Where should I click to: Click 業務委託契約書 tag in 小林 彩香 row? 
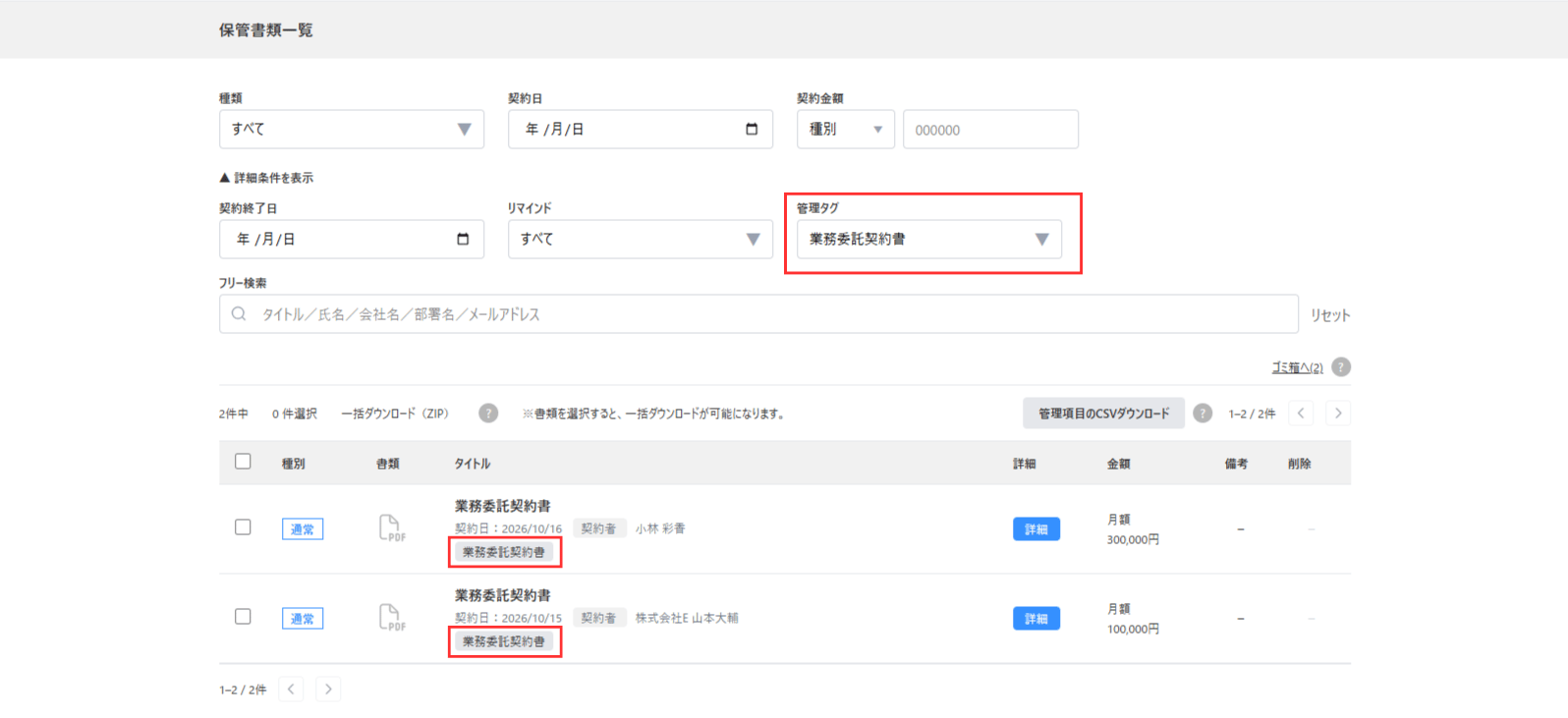pos(504,552)
